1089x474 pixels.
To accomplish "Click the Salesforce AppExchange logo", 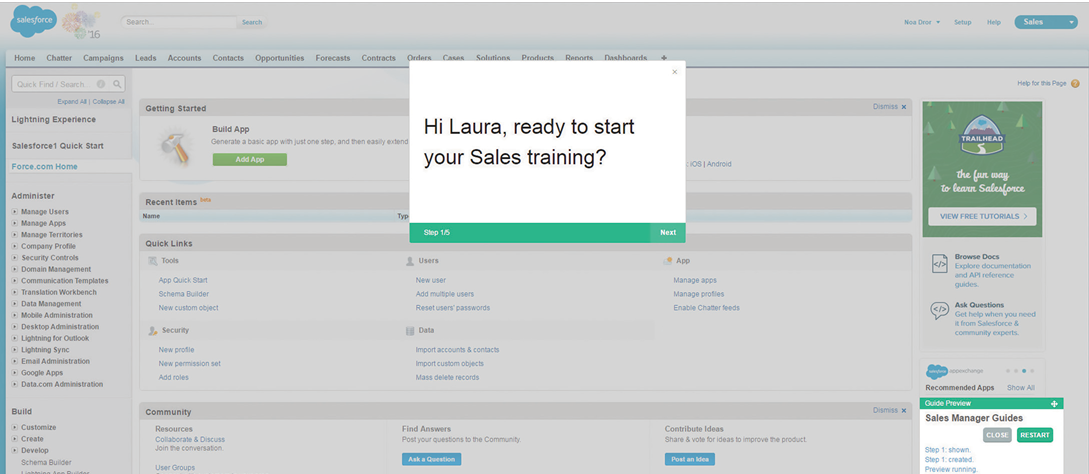I will [x=937, y=371].
